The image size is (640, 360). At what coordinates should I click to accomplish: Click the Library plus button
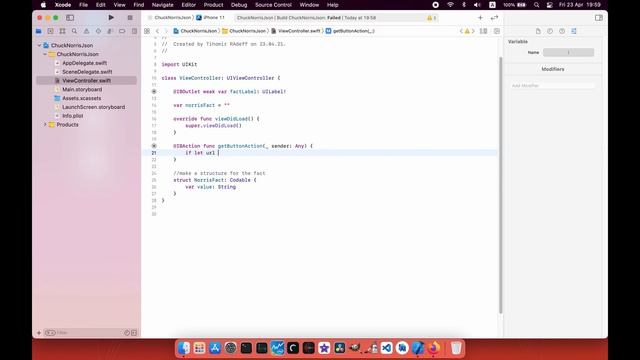[x=480, y=18]
